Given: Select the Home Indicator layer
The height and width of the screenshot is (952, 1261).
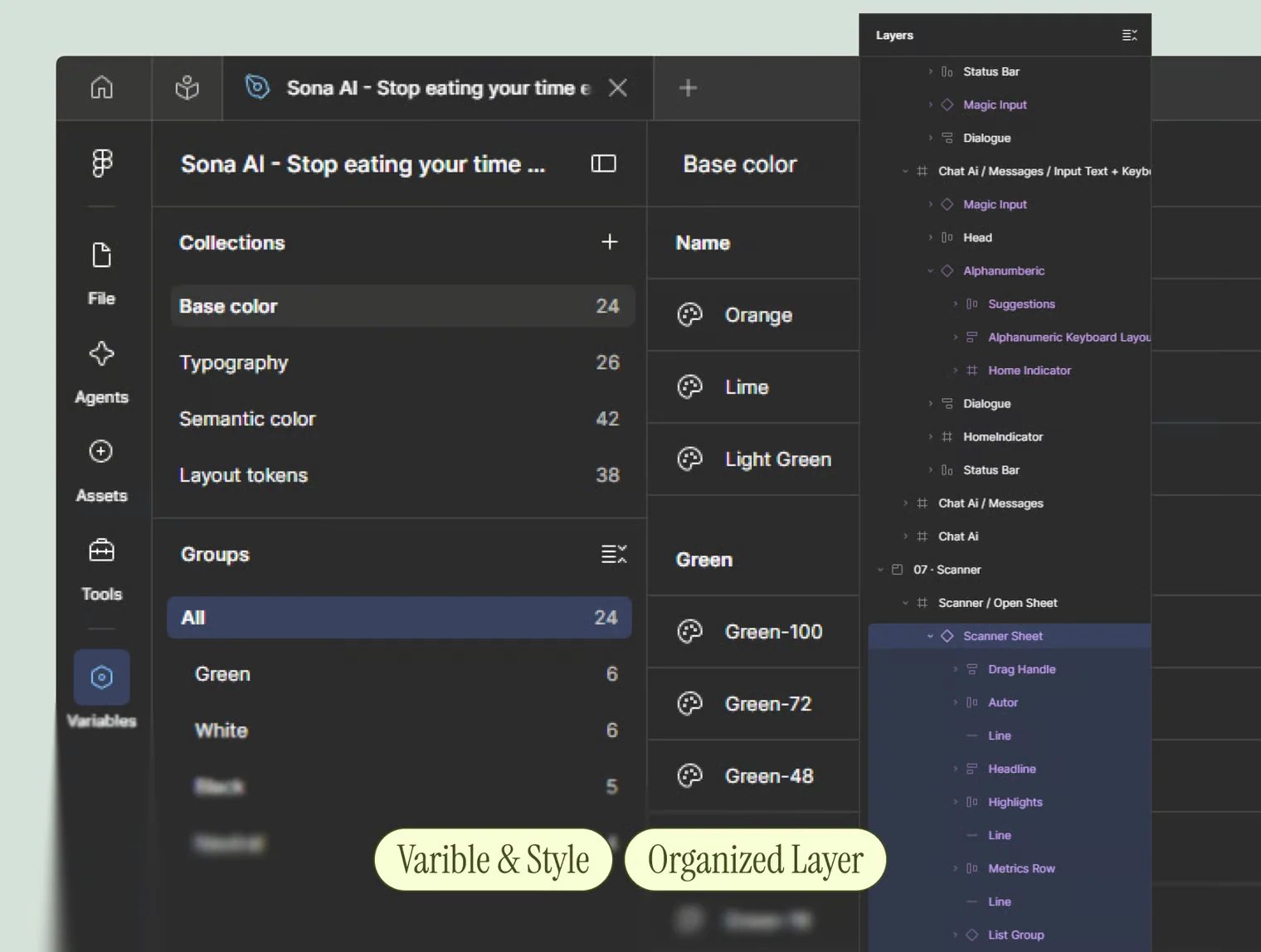Looking at the screenshot, I should pos(1010,371).
